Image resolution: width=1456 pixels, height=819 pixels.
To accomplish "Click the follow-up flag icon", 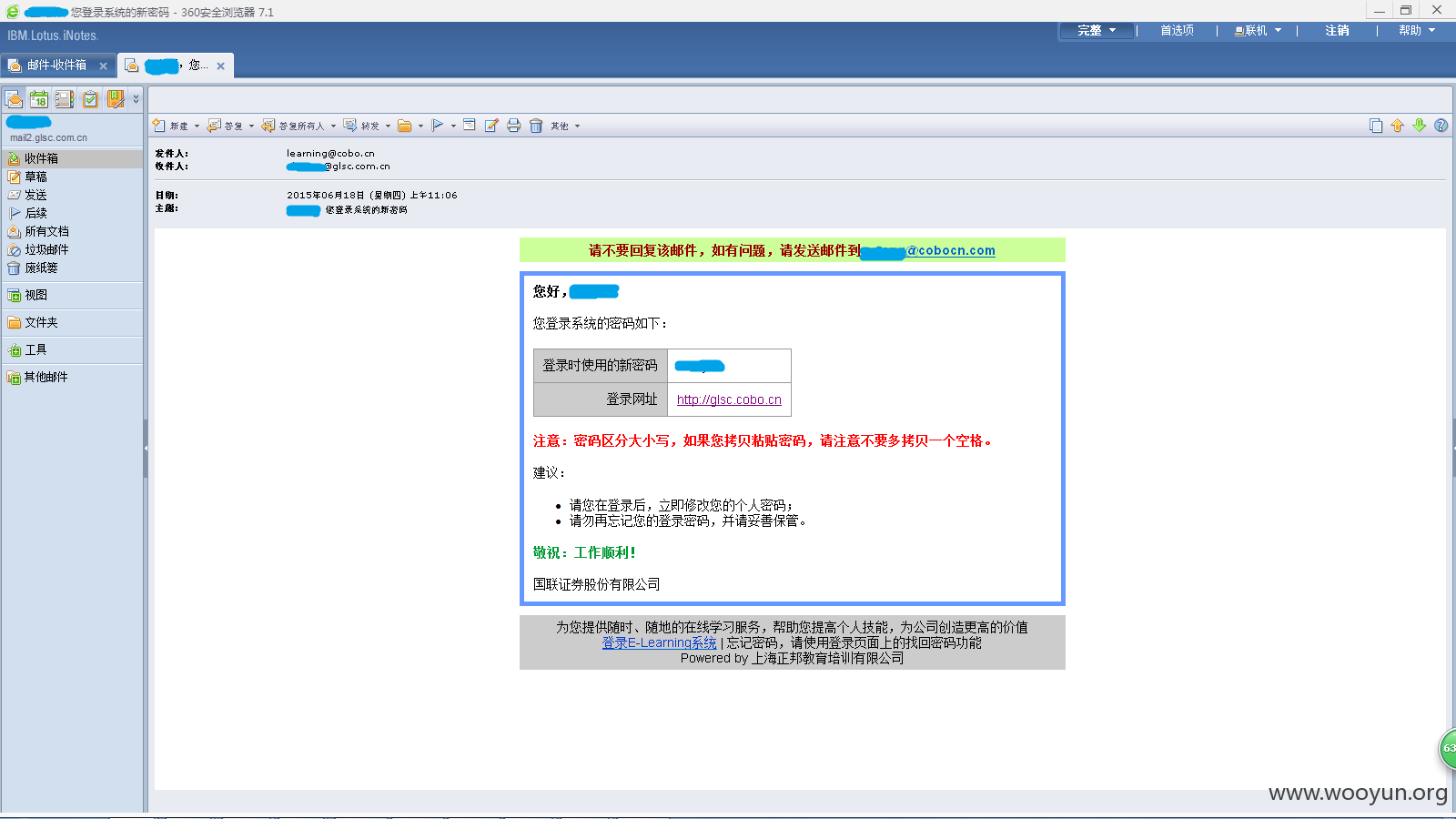I will (x=438, y=126).
